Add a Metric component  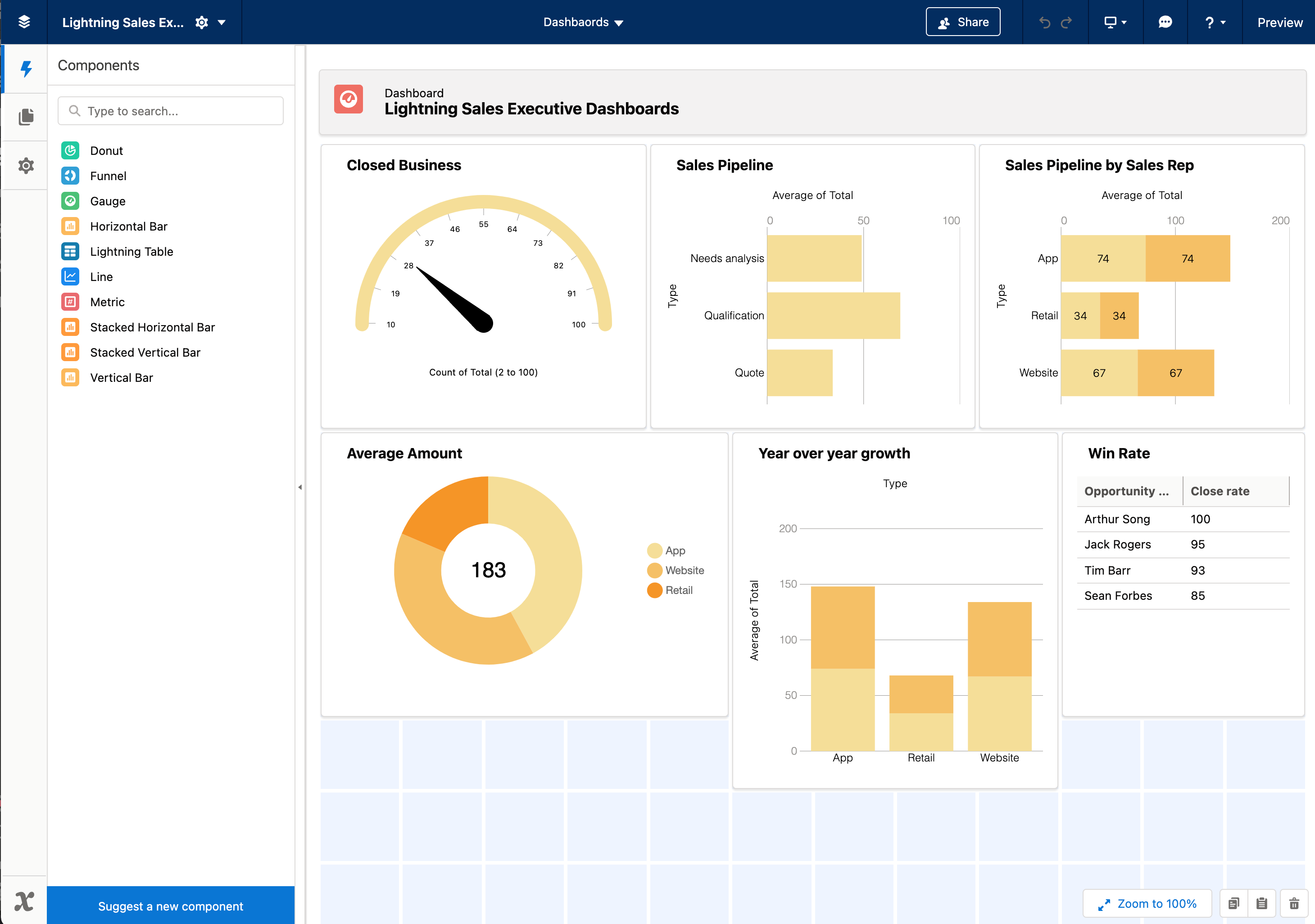108,302
